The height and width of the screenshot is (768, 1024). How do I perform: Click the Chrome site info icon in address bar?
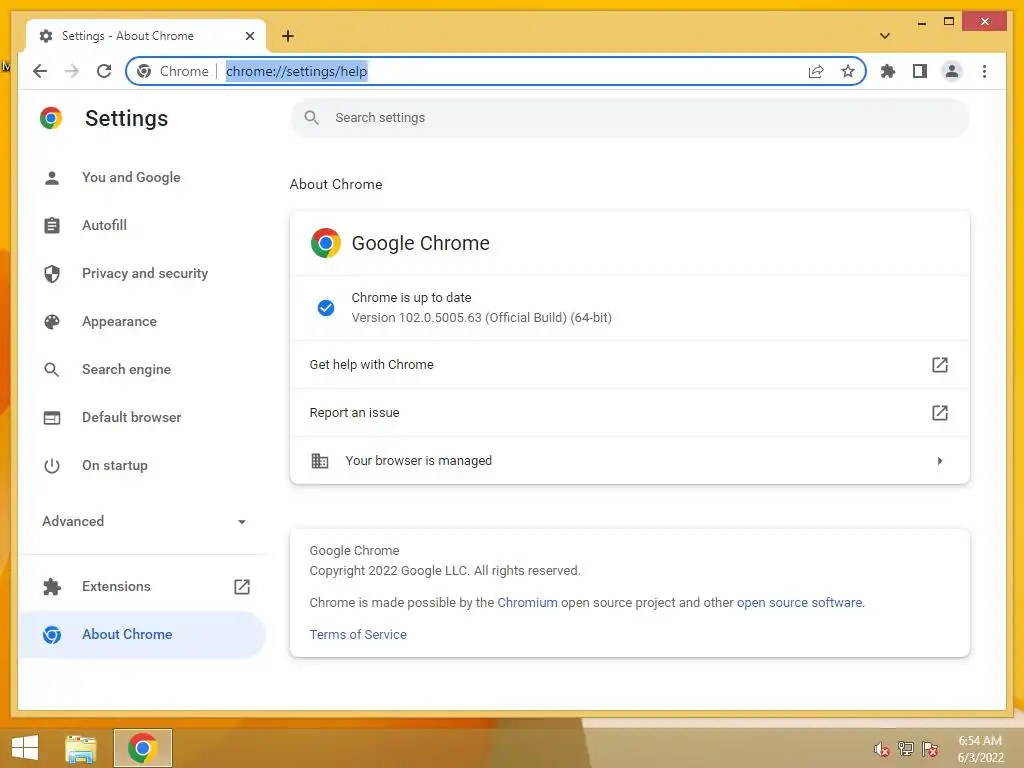point(144,71)
